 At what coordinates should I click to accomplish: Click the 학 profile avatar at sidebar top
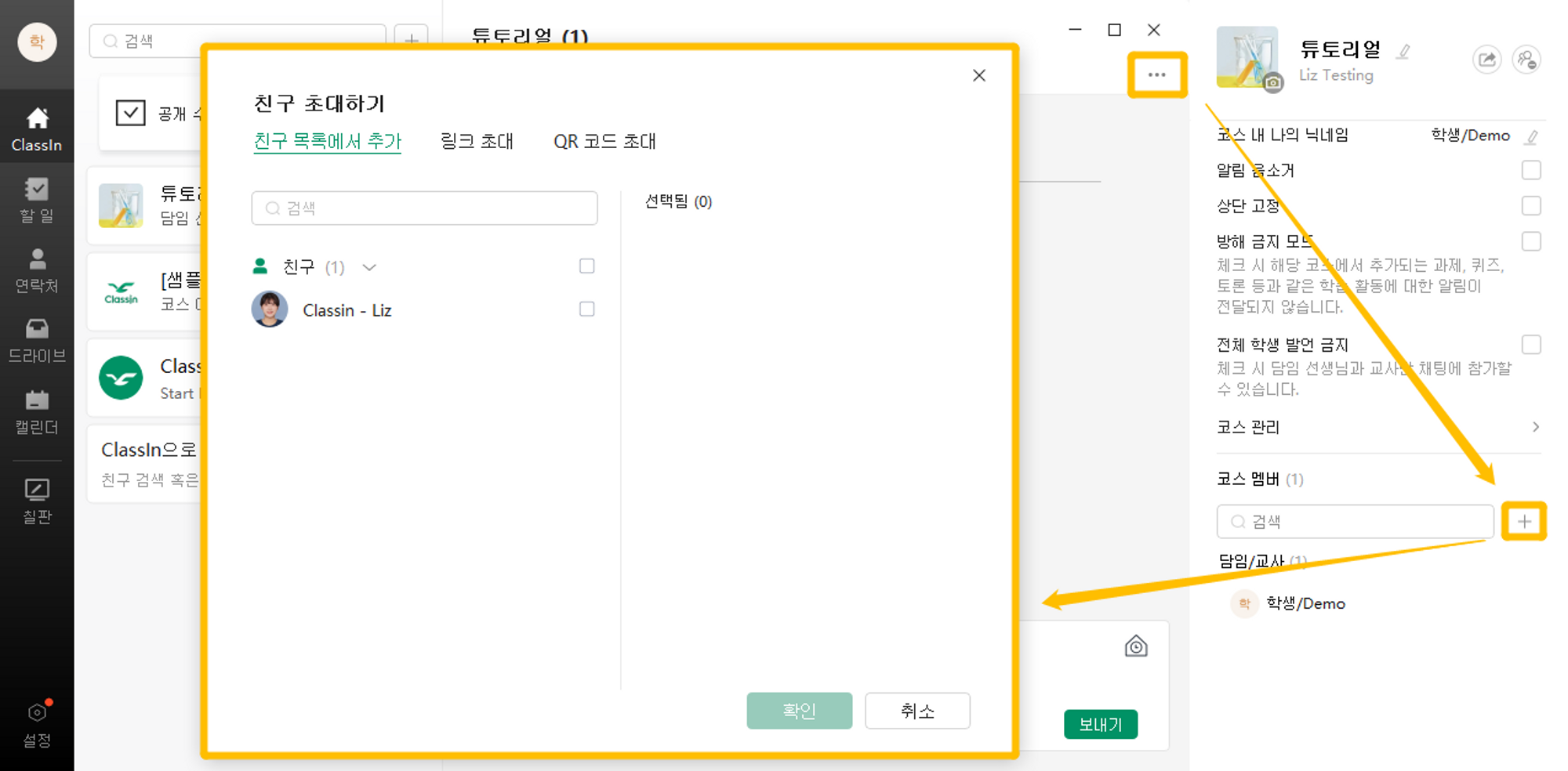(37, 42)
